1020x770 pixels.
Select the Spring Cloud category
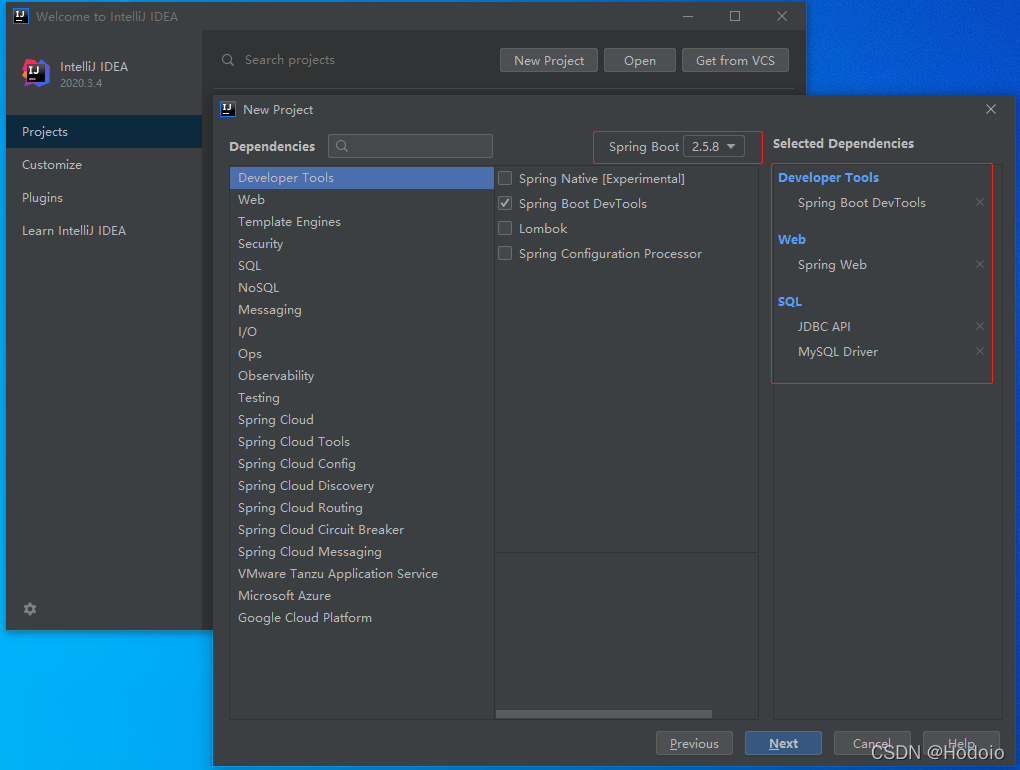pyautogui.click(x=362, y=419)
